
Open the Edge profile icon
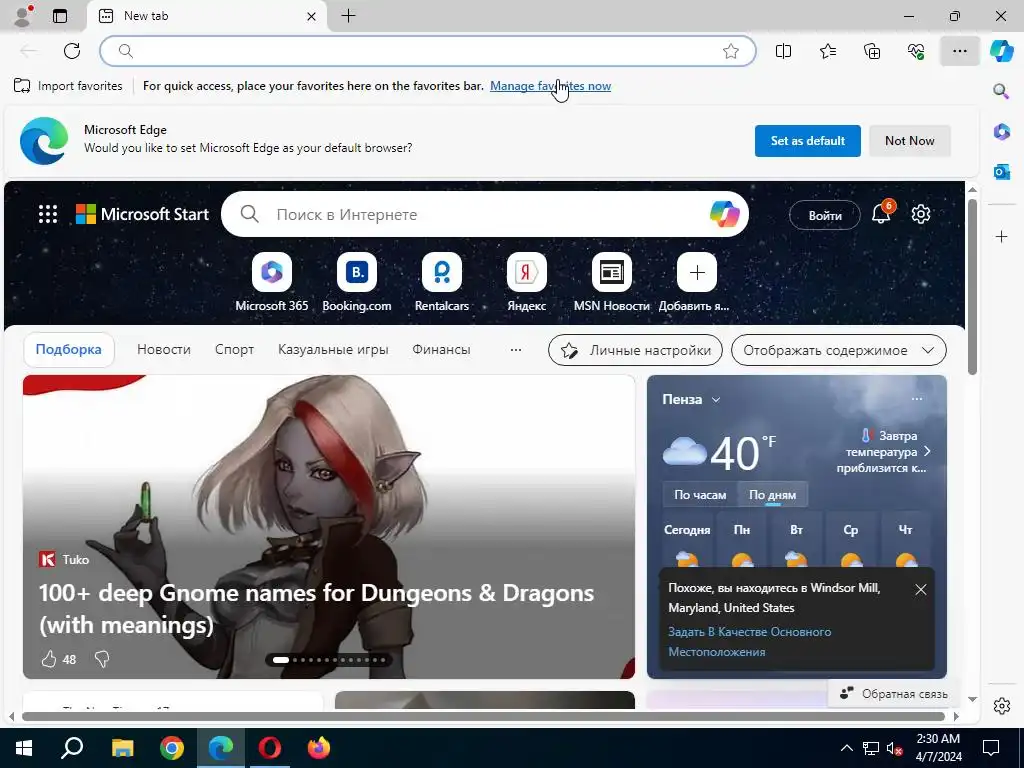[23, 16]
